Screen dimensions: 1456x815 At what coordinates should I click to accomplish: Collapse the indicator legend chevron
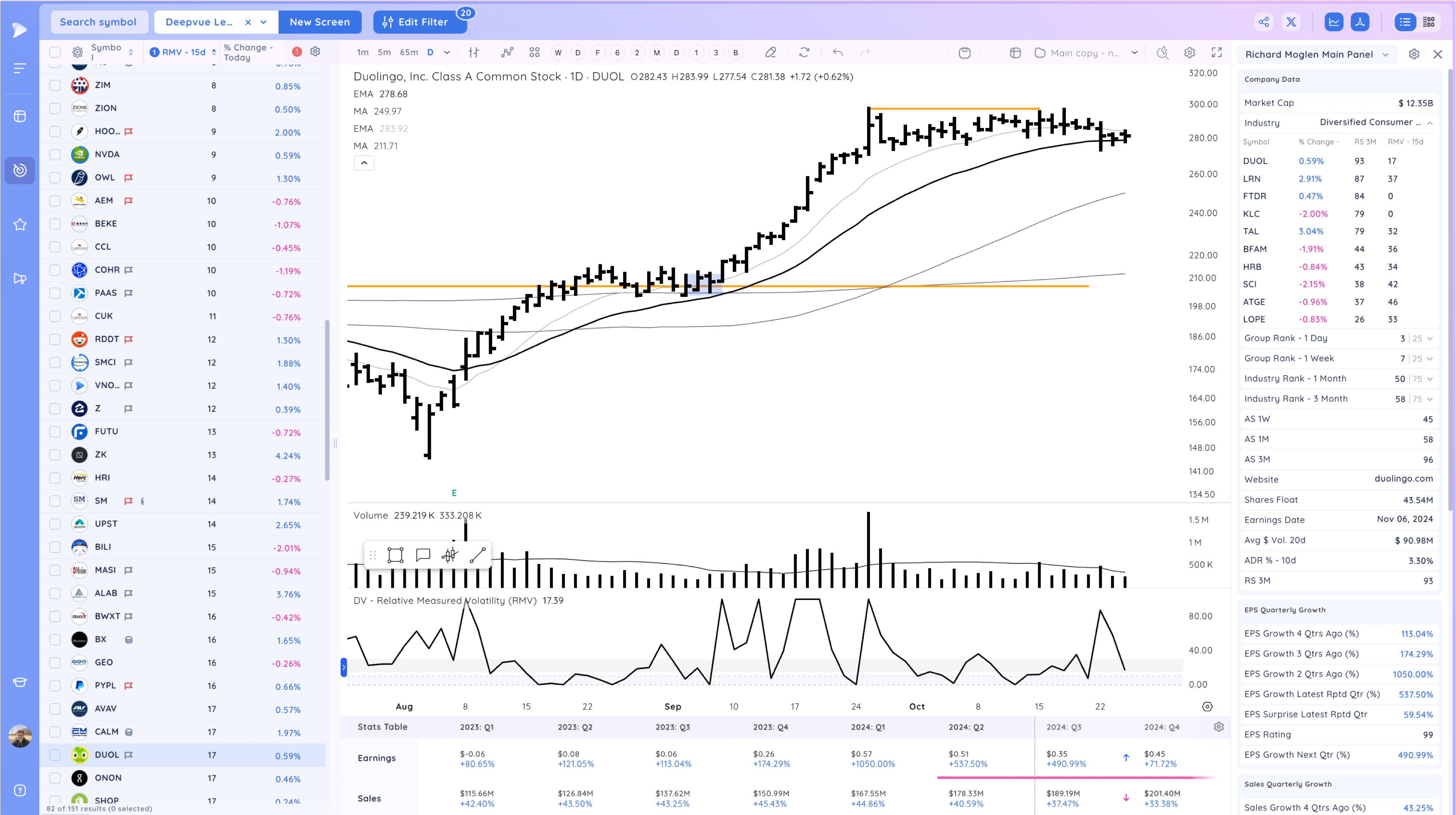tap(364, 163)
